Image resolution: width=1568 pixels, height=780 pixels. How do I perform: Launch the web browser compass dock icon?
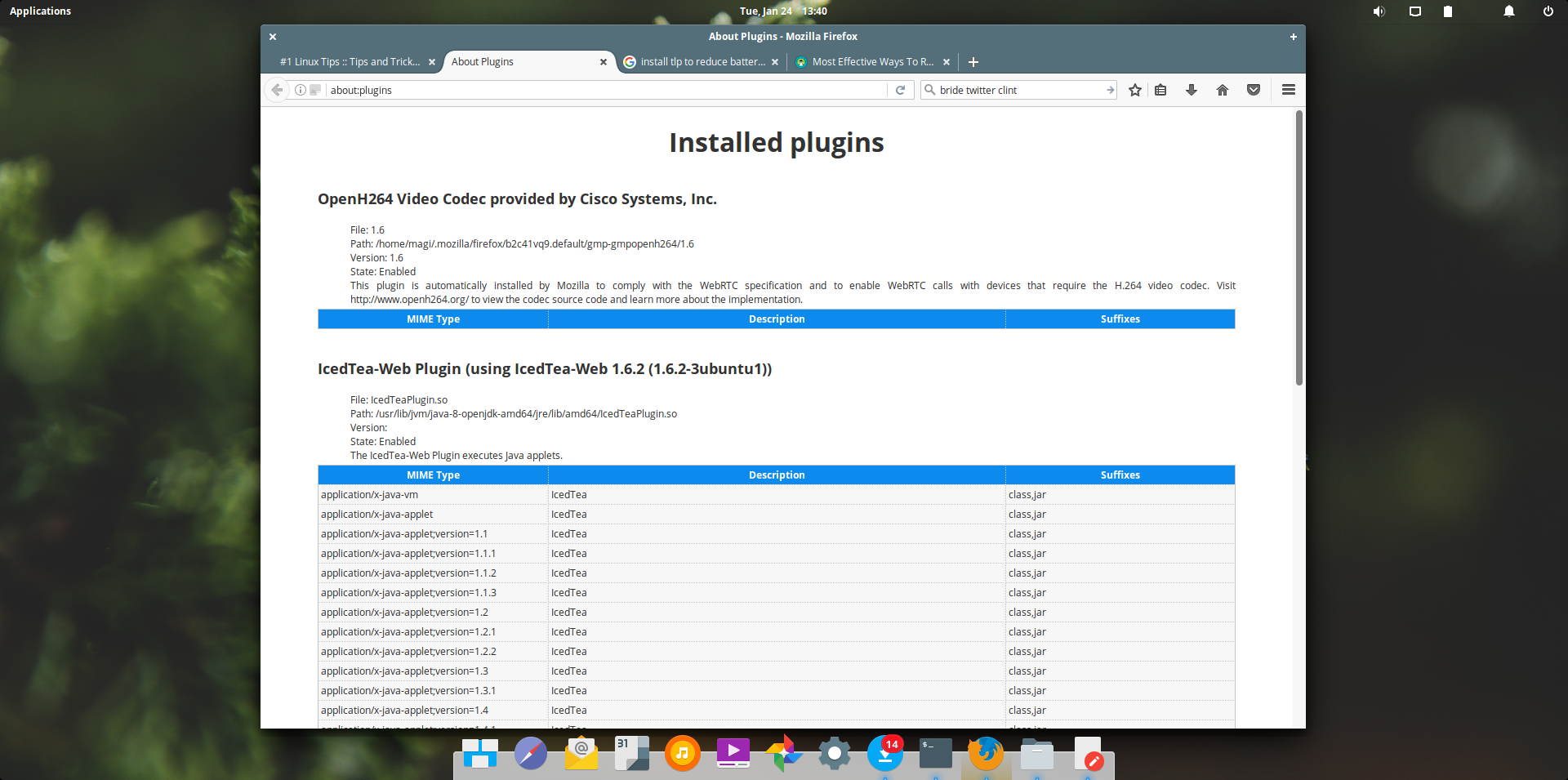(531, 753)
